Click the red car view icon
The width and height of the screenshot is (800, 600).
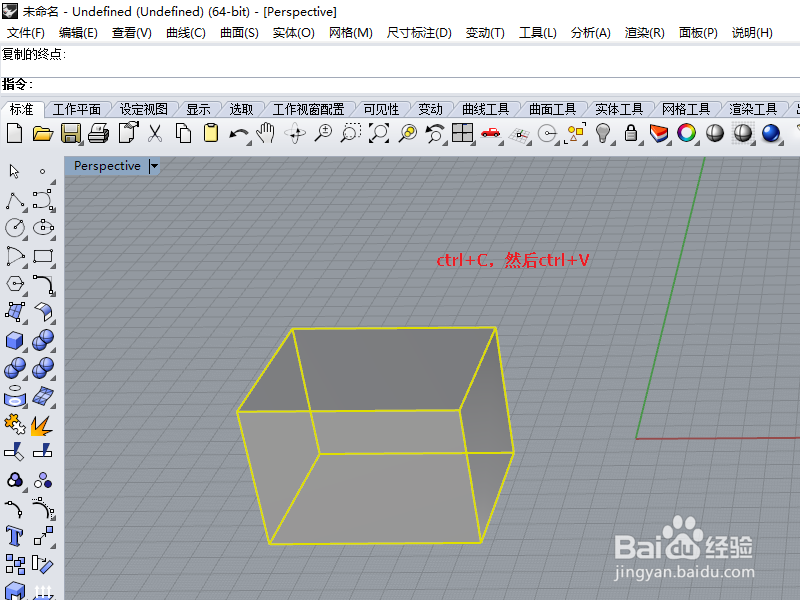[x=491, y=134]
